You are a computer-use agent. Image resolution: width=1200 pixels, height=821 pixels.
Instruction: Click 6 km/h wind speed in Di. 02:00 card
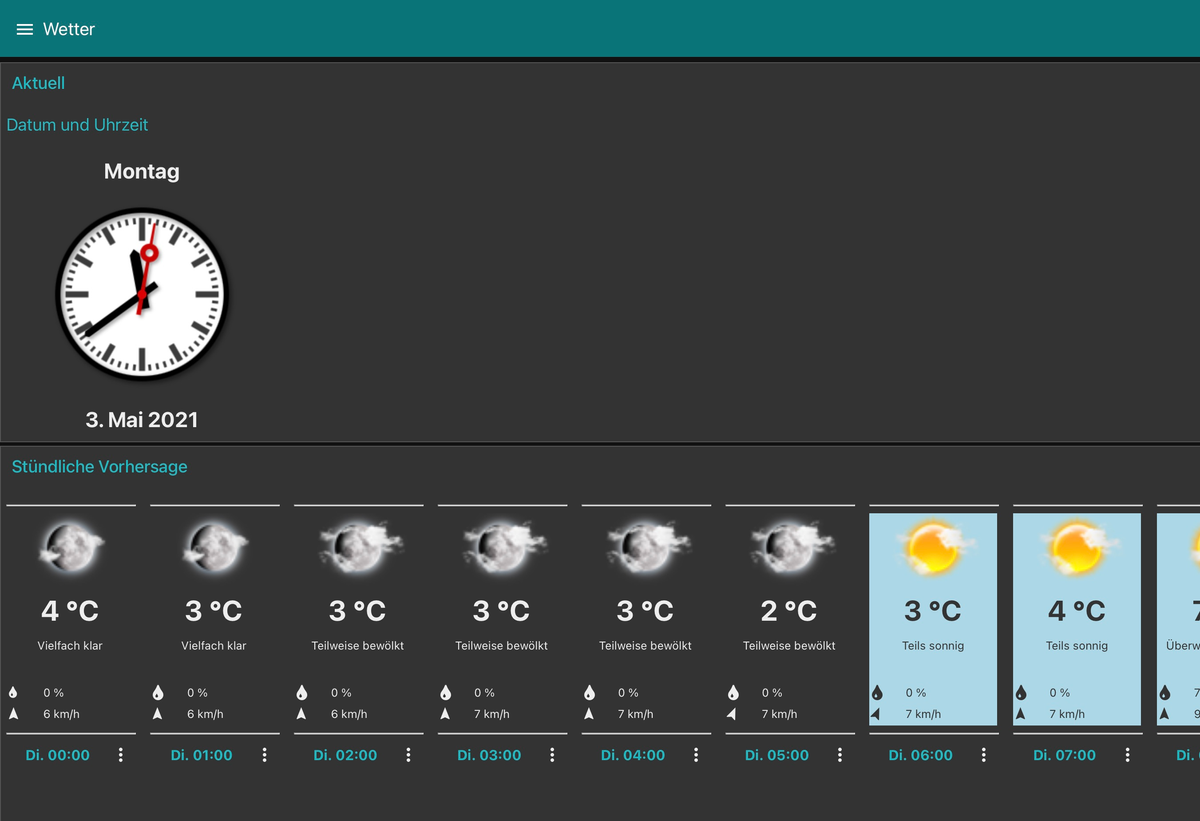coord(349,714)
